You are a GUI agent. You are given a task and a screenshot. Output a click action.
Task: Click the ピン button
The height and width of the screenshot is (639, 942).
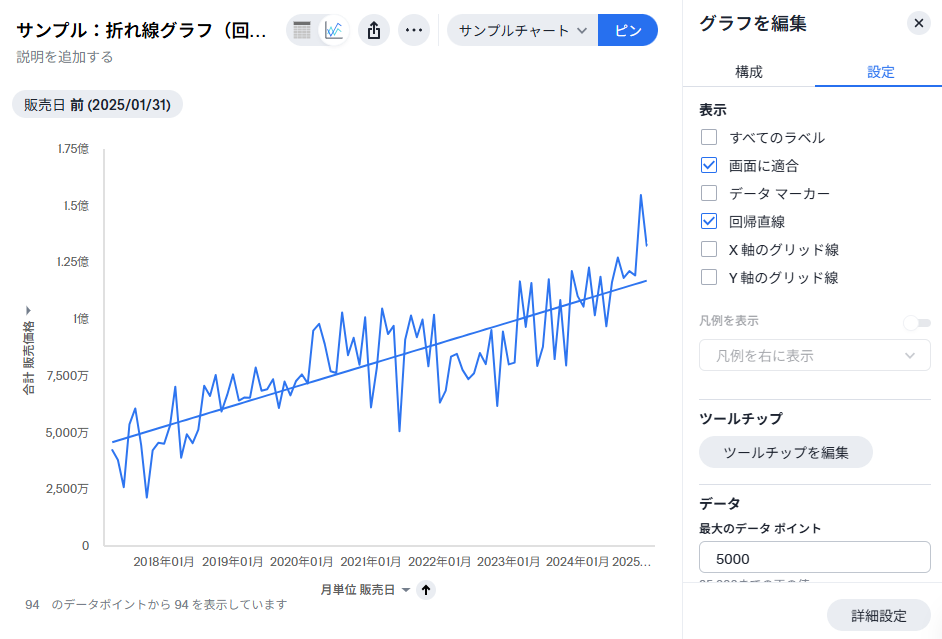click(x=628, y=30)
